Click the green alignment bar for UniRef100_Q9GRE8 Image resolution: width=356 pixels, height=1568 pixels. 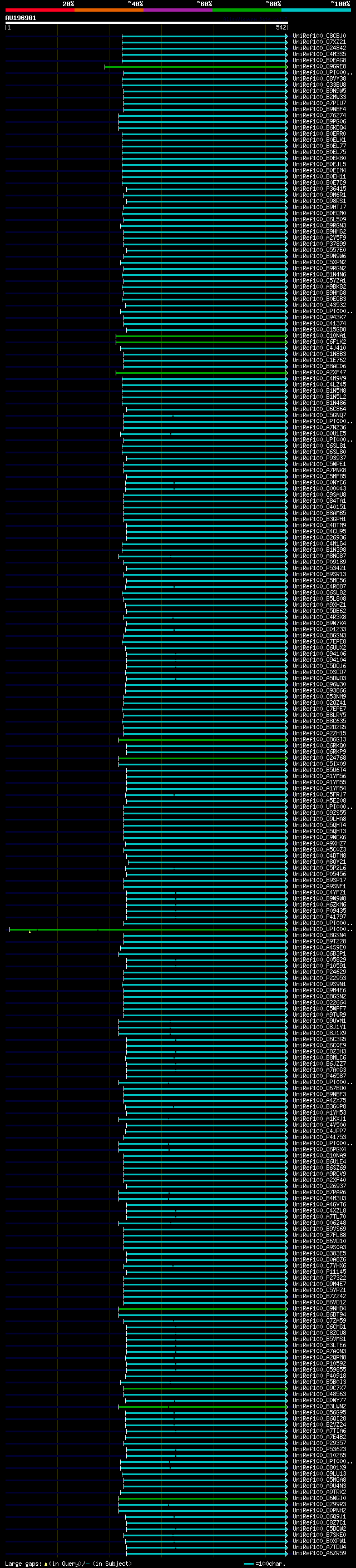point(195,67)
